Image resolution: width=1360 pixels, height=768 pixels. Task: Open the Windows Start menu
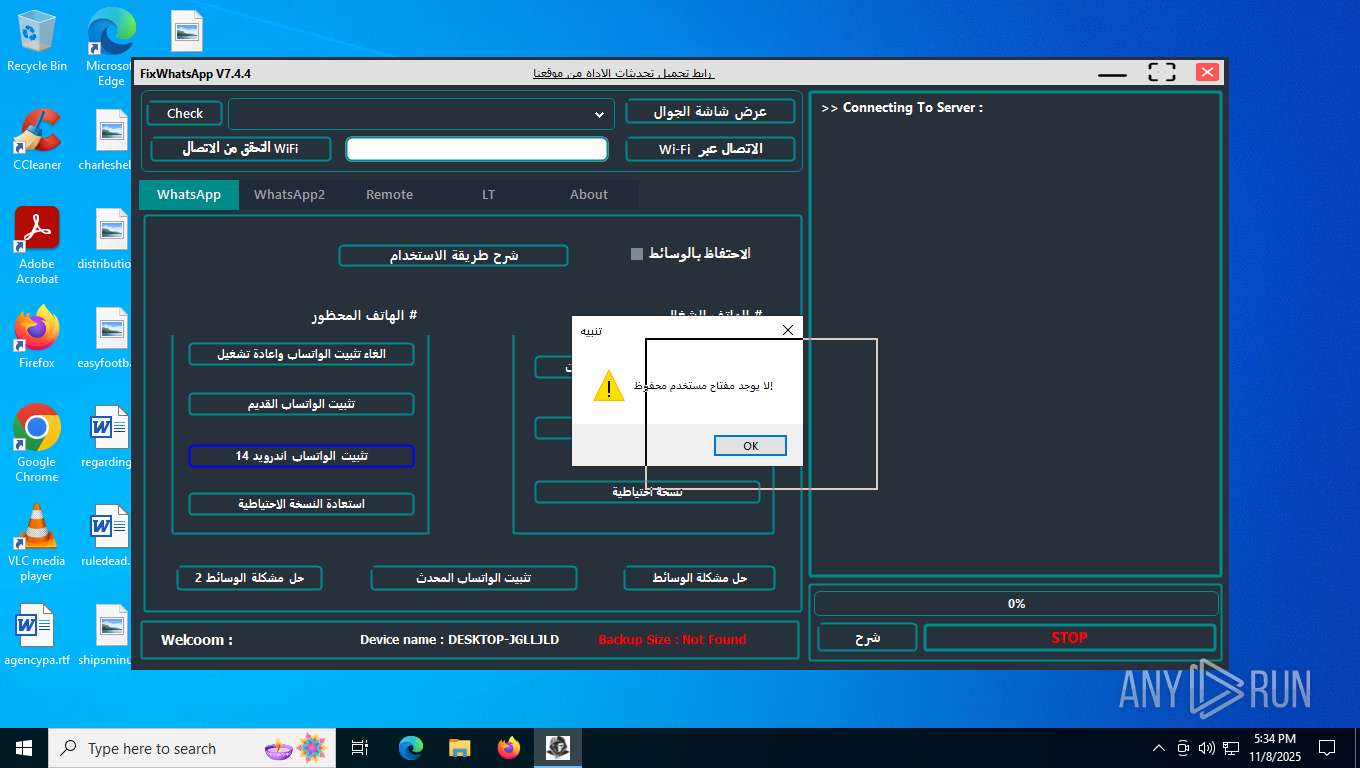pos(24,748)
